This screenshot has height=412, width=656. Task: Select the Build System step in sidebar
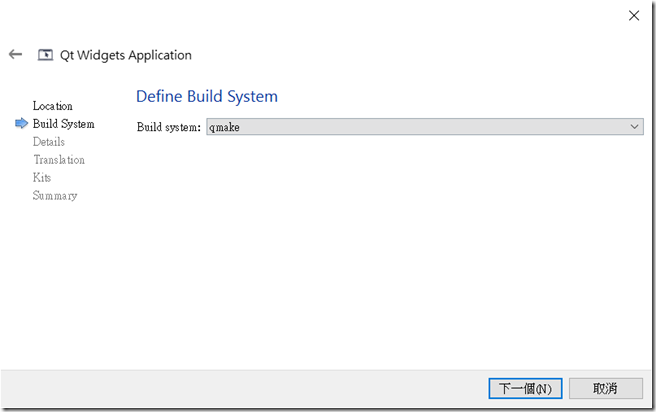pos(64,124)
